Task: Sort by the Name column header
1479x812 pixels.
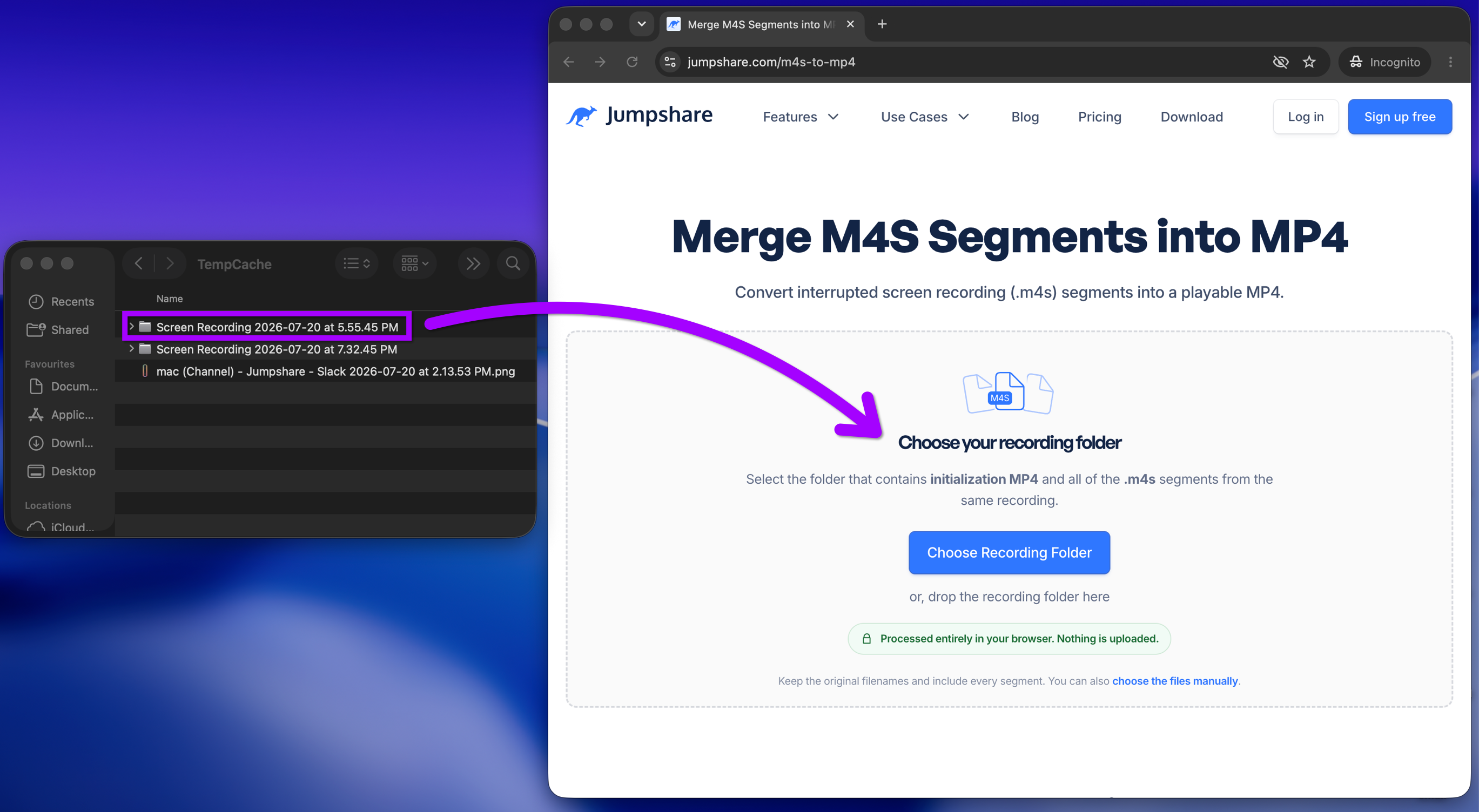Action: pyautogui.click(x=170, y=299)
